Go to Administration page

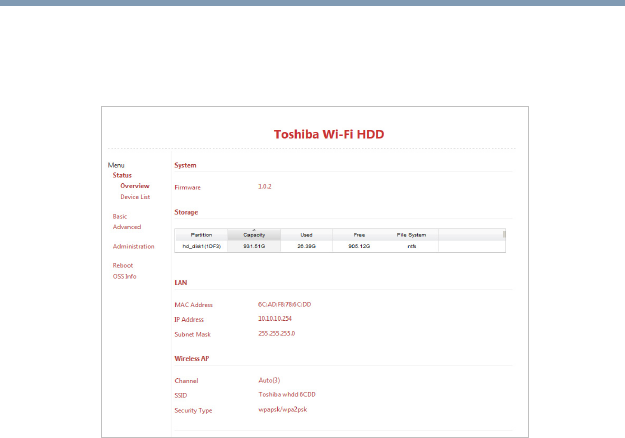tap(133, 246)
